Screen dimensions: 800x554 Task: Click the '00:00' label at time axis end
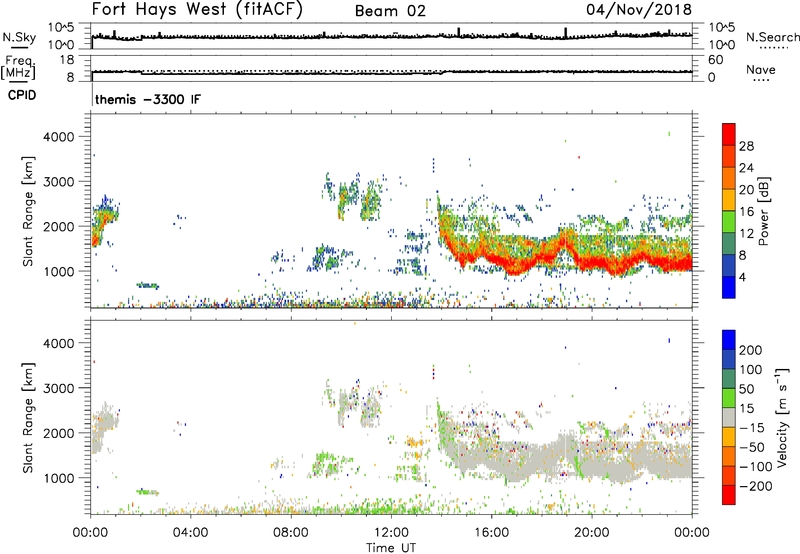coord(692,533)
